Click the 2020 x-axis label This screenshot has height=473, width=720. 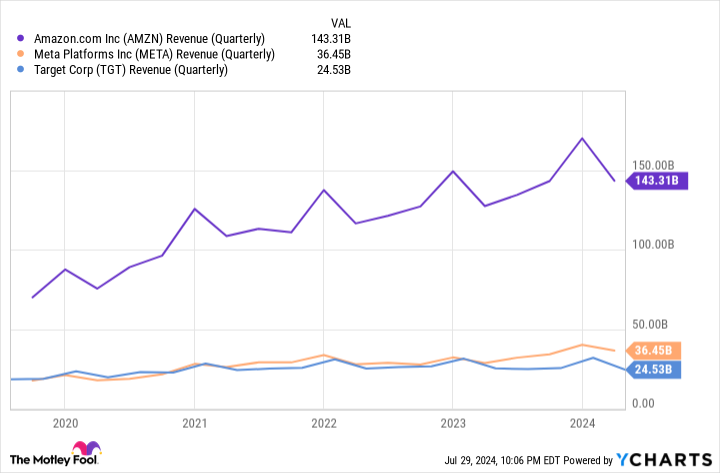click(x=65, y=423)
